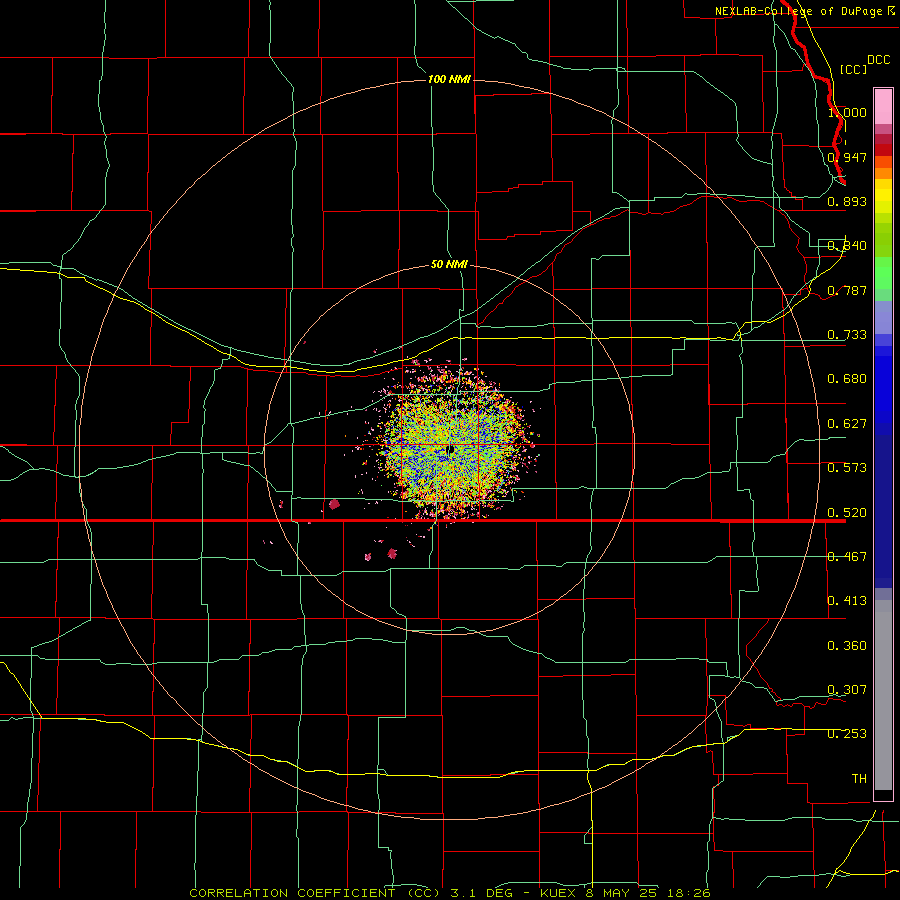Click the 0.520 scale value
The height and width of the screenshot is (900, 900).
click(x=847, y=513)
